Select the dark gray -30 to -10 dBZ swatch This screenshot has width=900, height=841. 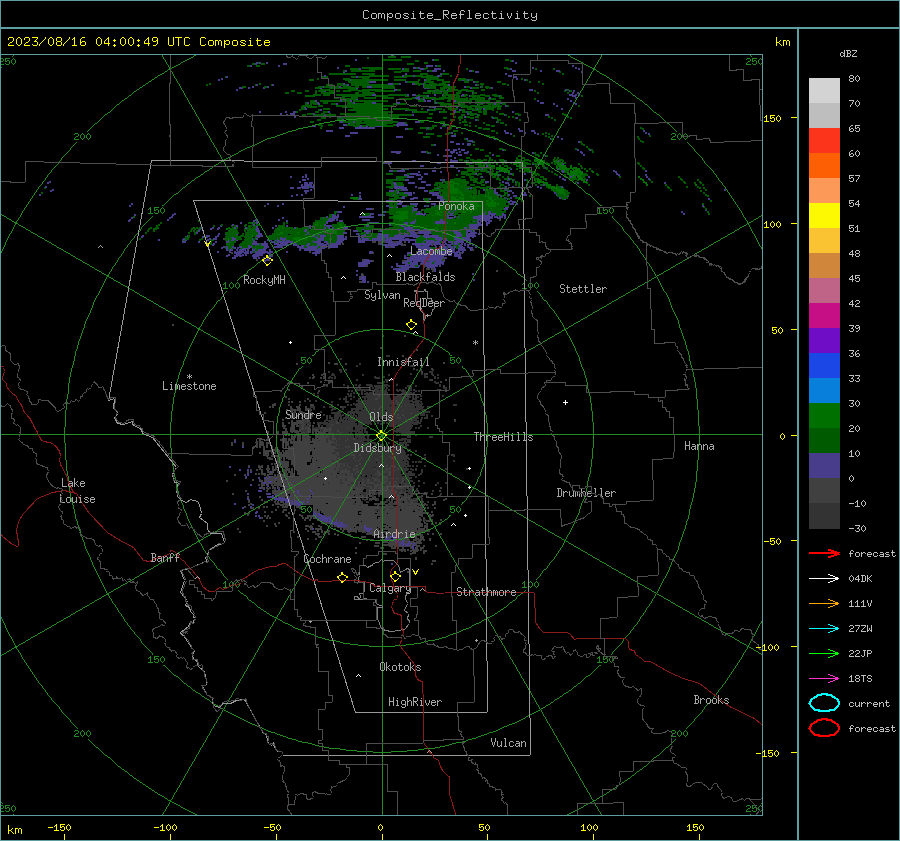824,516
